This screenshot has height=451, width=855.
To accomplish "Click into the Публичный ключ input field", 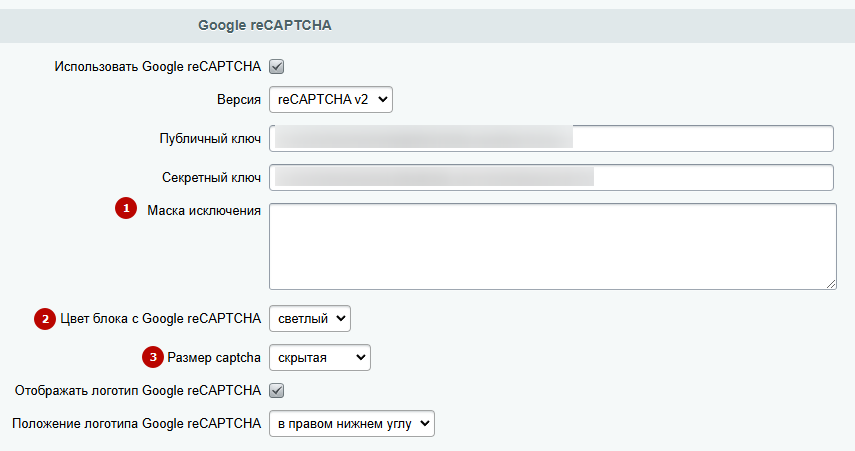I will coord(551,139).
